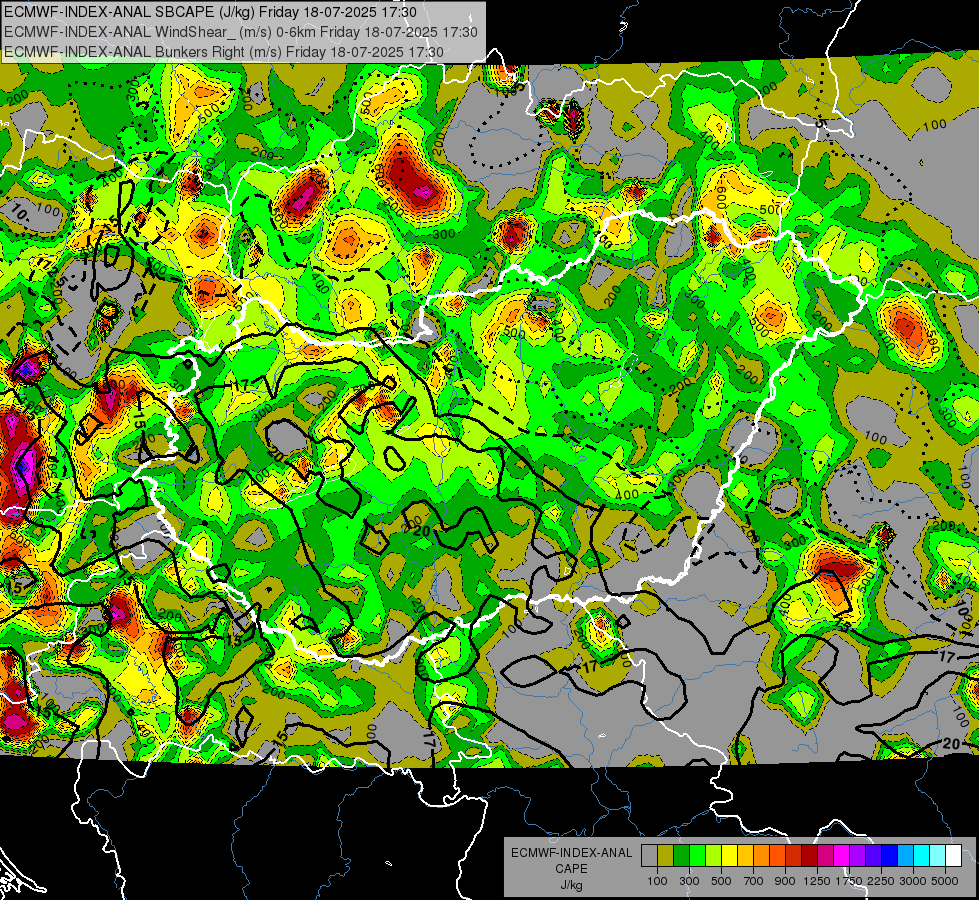The image size is (979, 900).
Task: Click the white legend swatch
Action: pyautogui.click(x=954, y=855)
